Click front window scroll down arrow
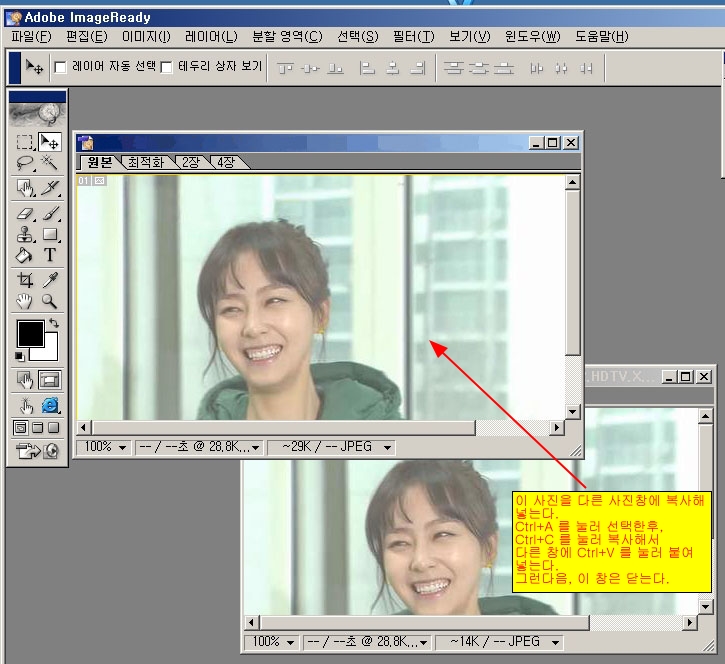Screen dimensions: 725x664 [572, 412]
